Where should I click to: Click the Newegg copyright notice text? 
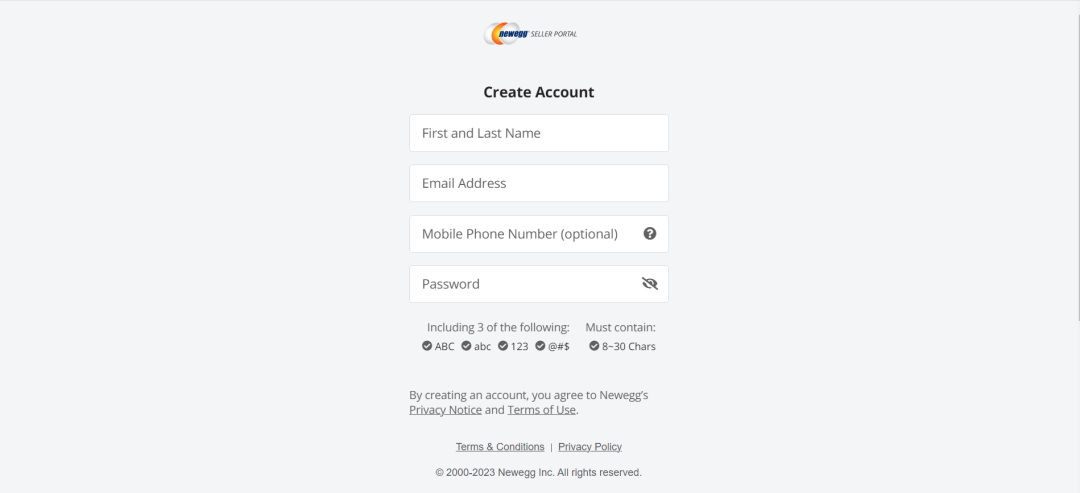(538, 472)
